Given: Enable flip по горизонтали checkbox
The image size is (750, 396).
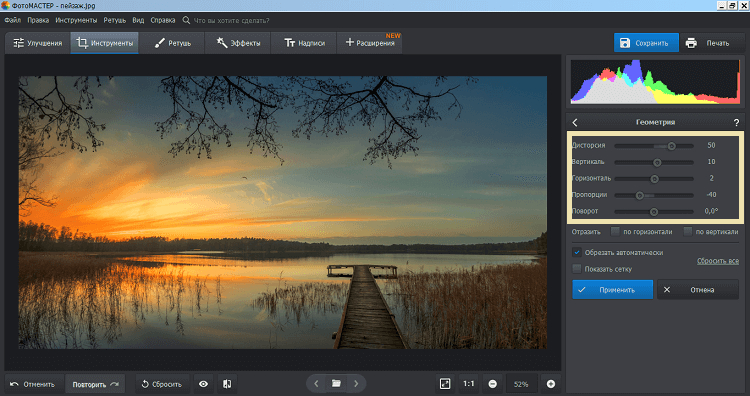Looking at the screenshot, I should [x=615, y=231].
